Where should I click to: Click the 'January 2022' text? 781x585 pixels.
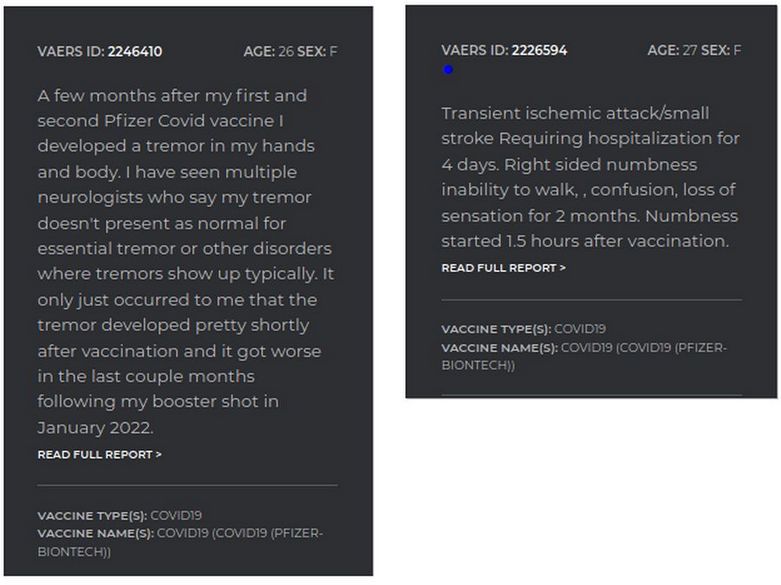coord(95,428)
